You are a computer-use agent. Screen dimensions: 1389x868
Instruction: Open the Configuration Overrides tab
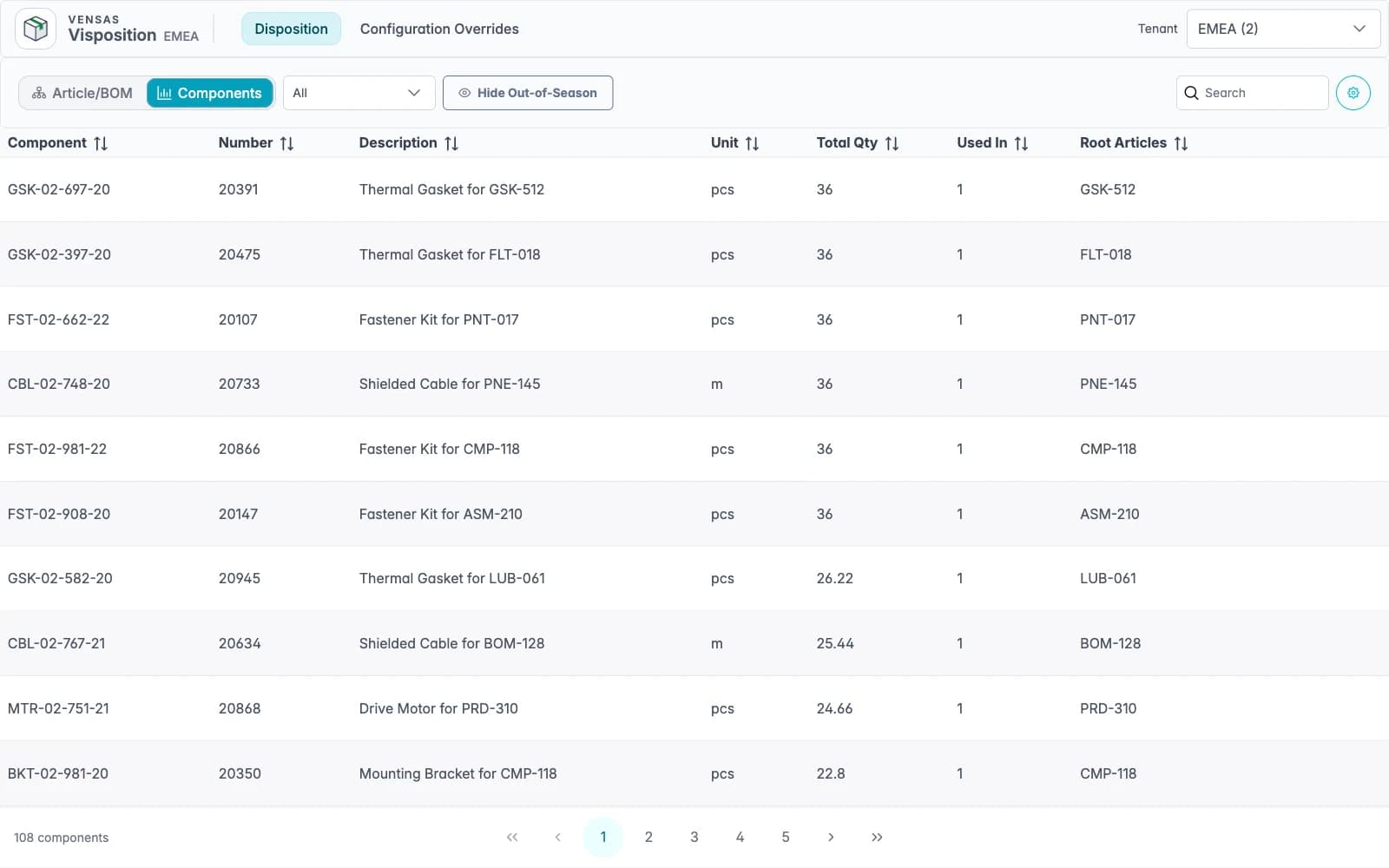pyautogui.click(x=439, y=29)
